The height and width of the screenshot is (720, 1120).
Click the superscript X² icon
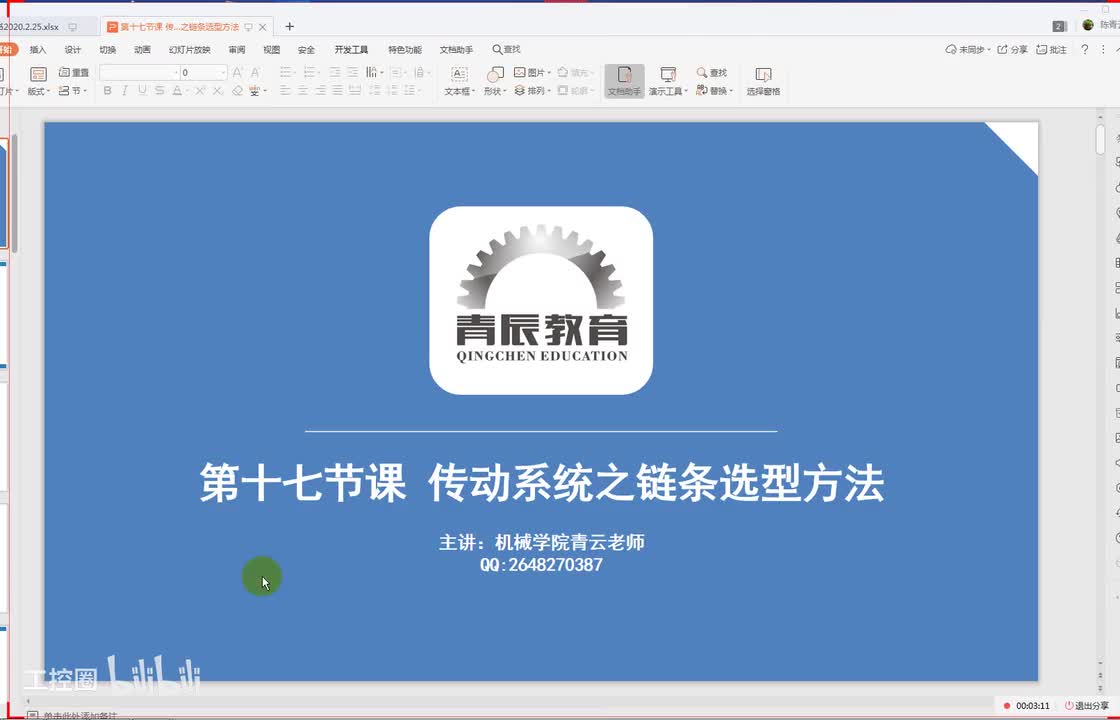pyautogui.click(x=200, y=91)
